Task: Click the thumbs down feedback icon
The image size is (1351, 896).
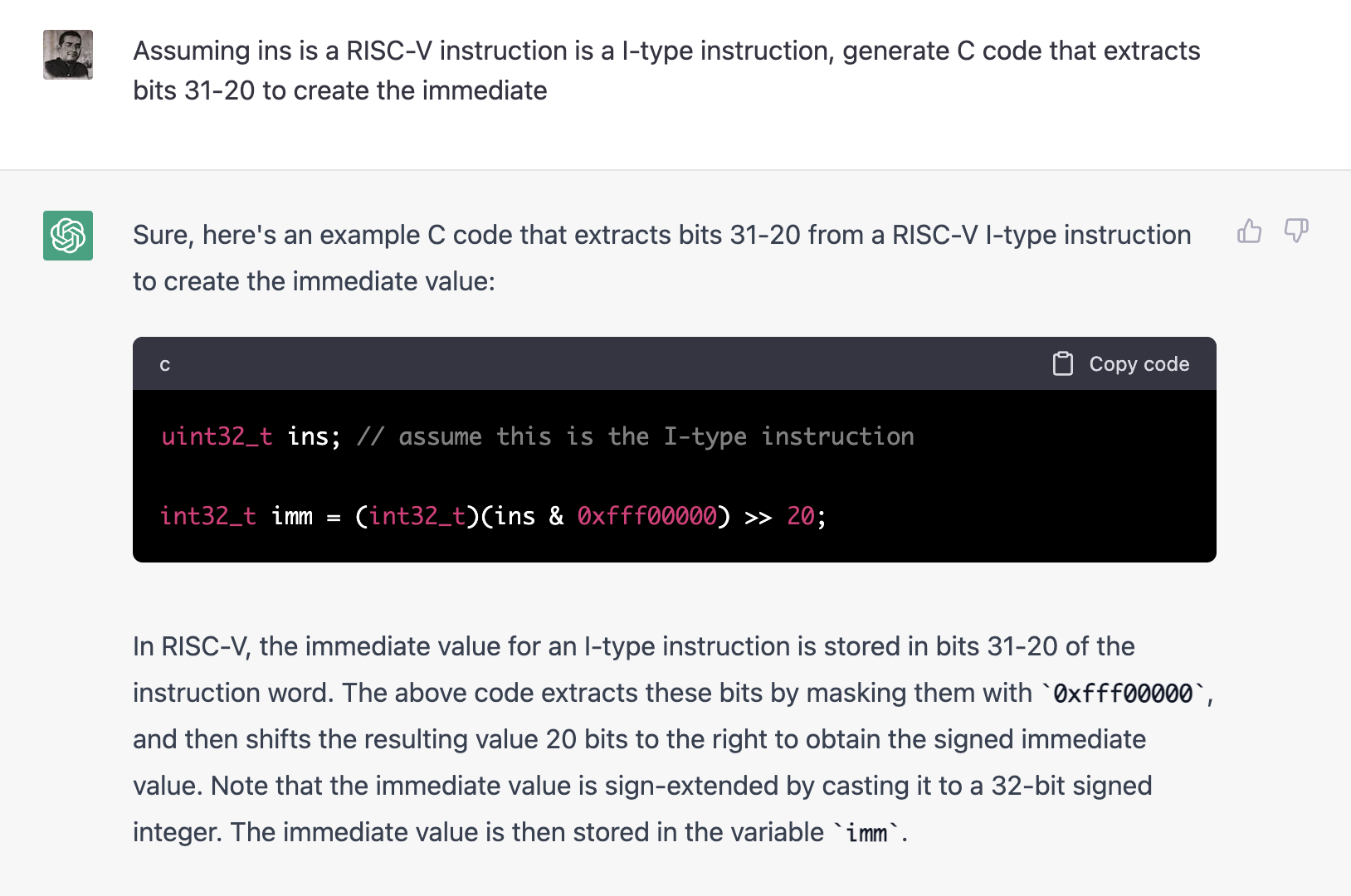Action: 1295,231
